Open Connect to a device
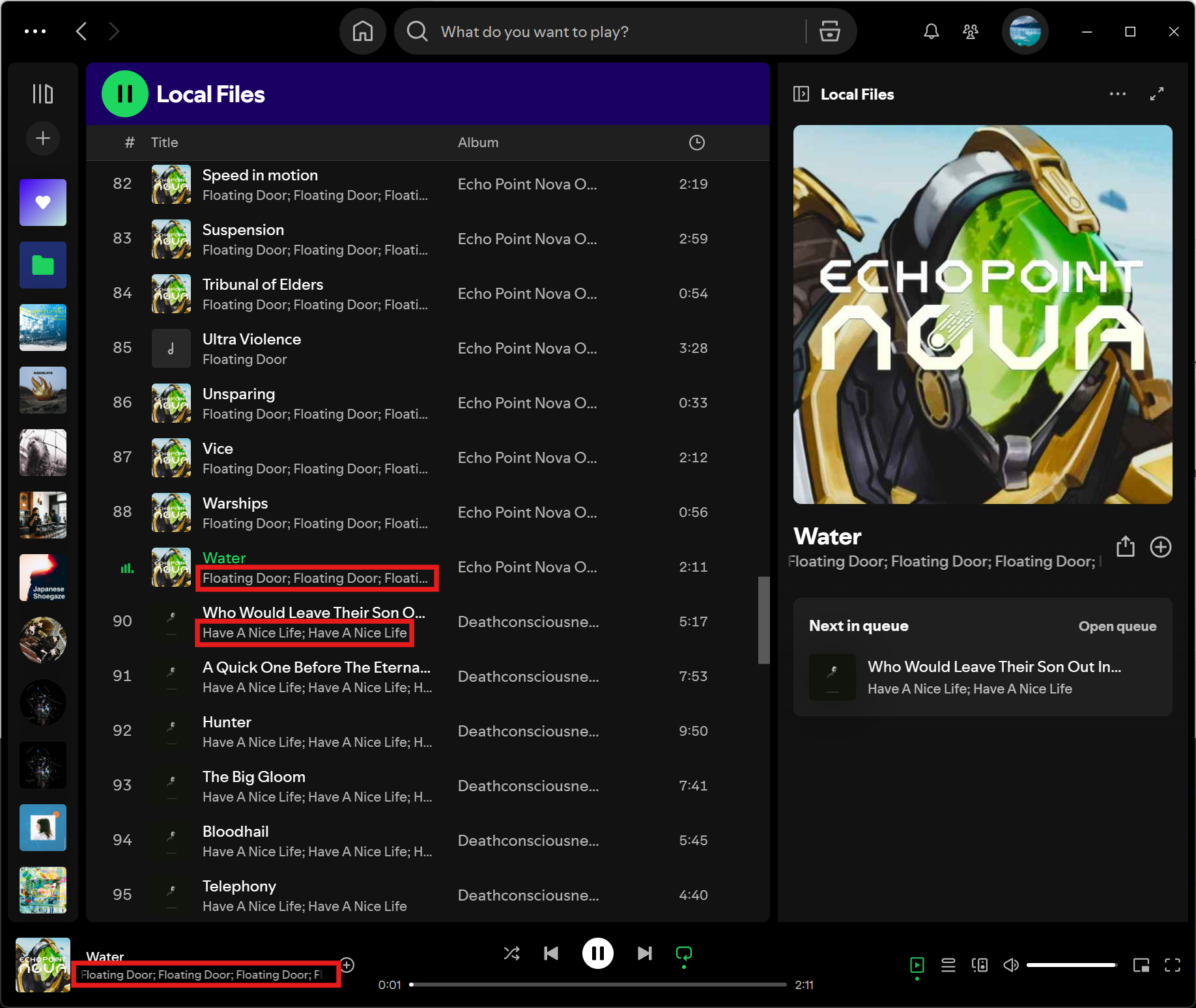This screenshot has height=1008, width=1196. (980, 965)
